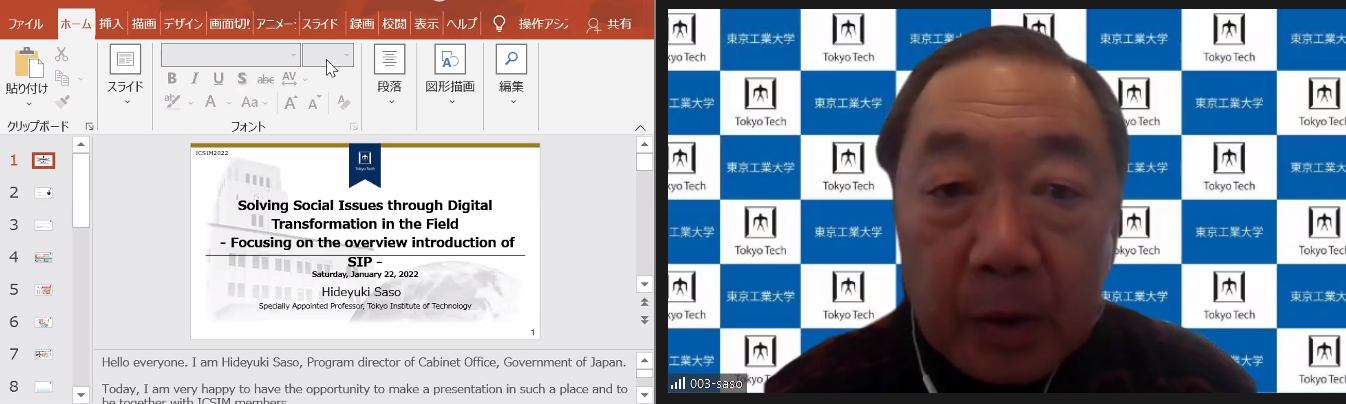Increase font size with the large A icon
Screen dimensions: 1346x404
291,102
